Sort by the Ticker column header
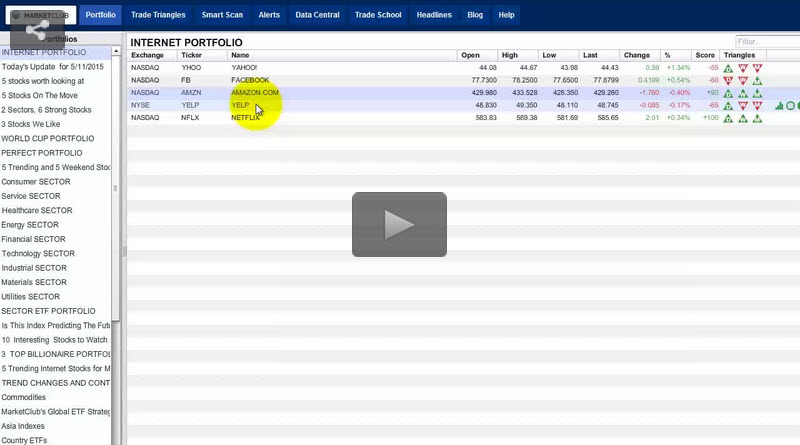 (191, 55)
